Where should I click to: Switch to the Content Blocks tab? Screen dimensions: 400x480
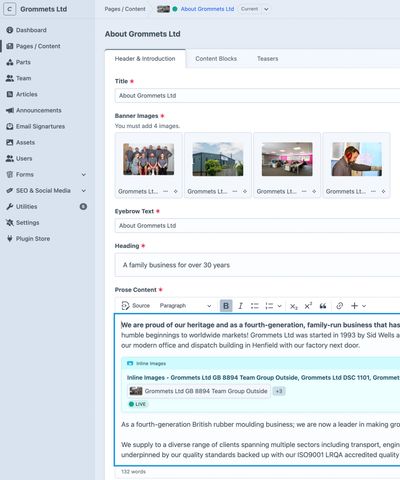coord(216,59)
